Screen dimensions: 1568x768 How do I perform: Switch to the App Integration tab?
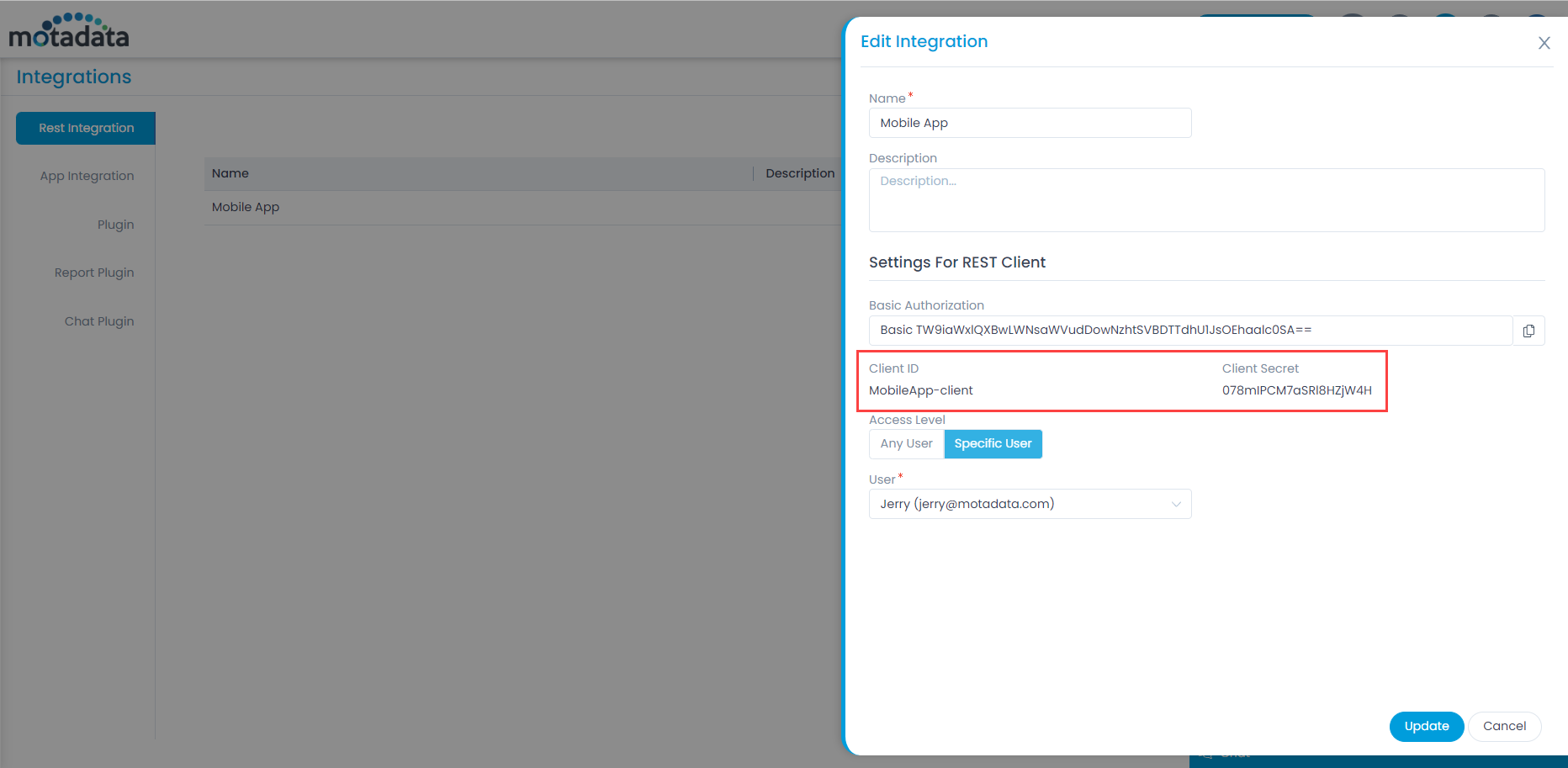87,176
